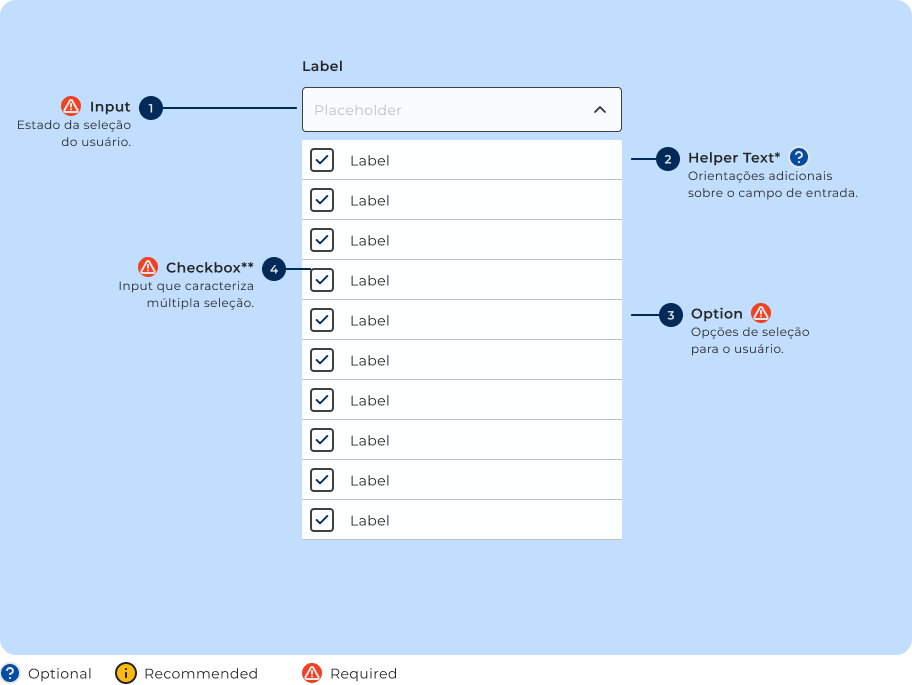Viewport: 912px width, 685px height.
Task: Click the red warning icon beside Input
Action: 71,106
